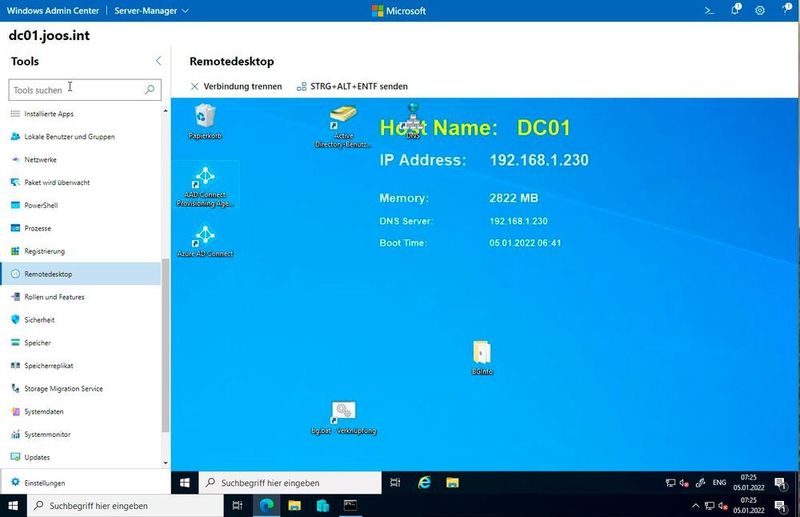Image resolution: width=800 pixels, height=517 pixels.
Task: Click STRG+ALT+ENTF senden button
Action: (x=352, y=86)
